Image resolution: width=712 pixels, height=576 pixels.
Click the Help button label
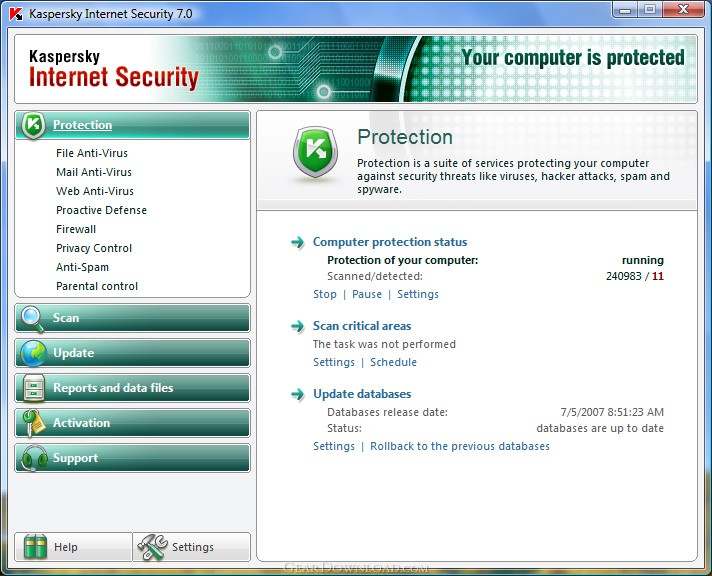click(x=65, y=547)
